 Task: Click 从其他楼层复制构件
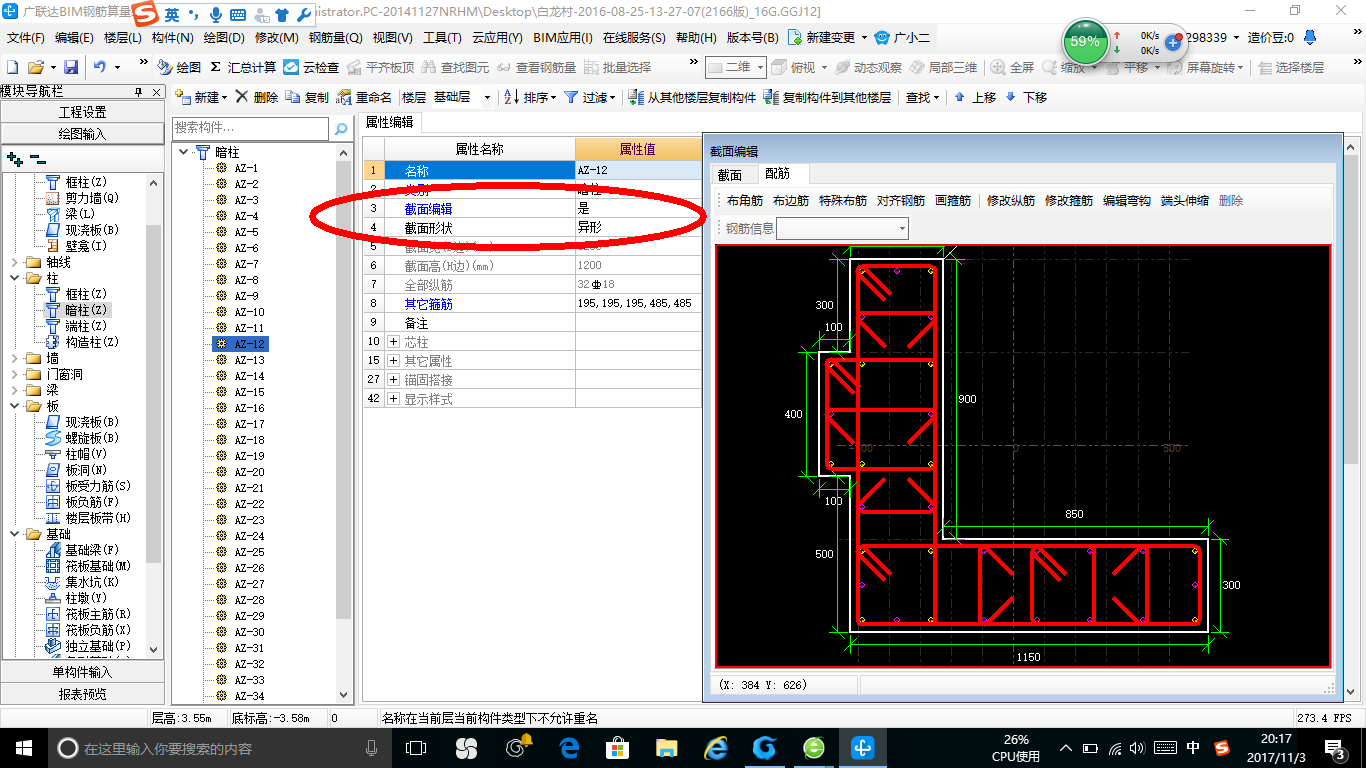(x=692, y=97)
